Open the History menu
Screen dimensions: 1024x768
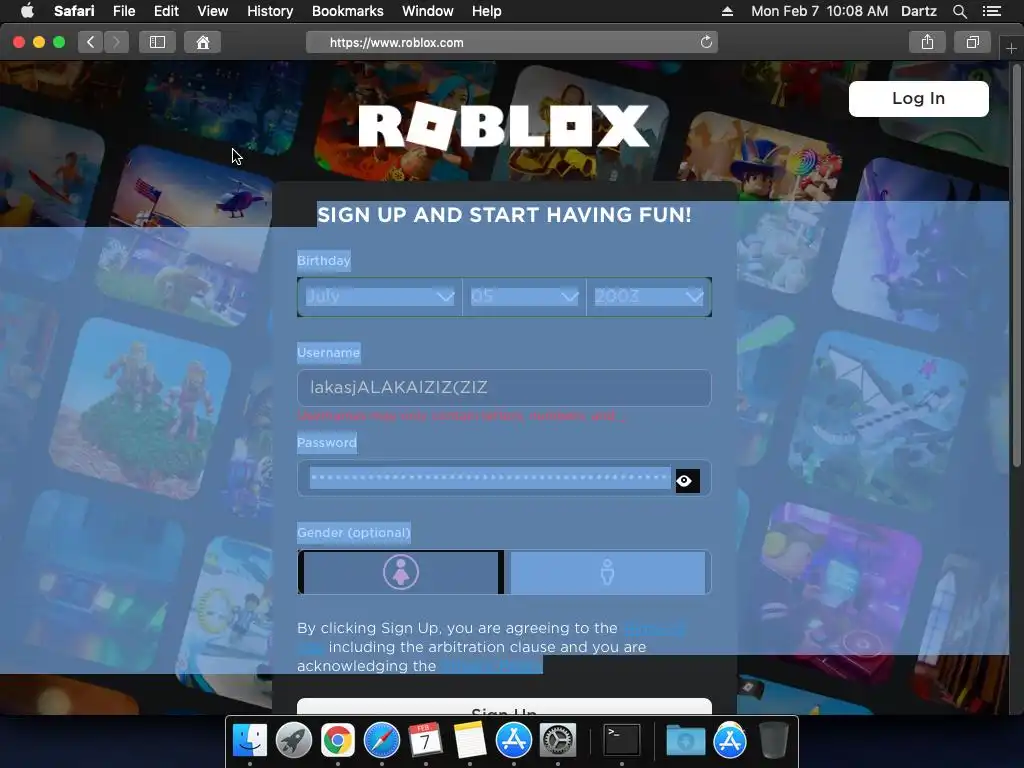(270, 11)
